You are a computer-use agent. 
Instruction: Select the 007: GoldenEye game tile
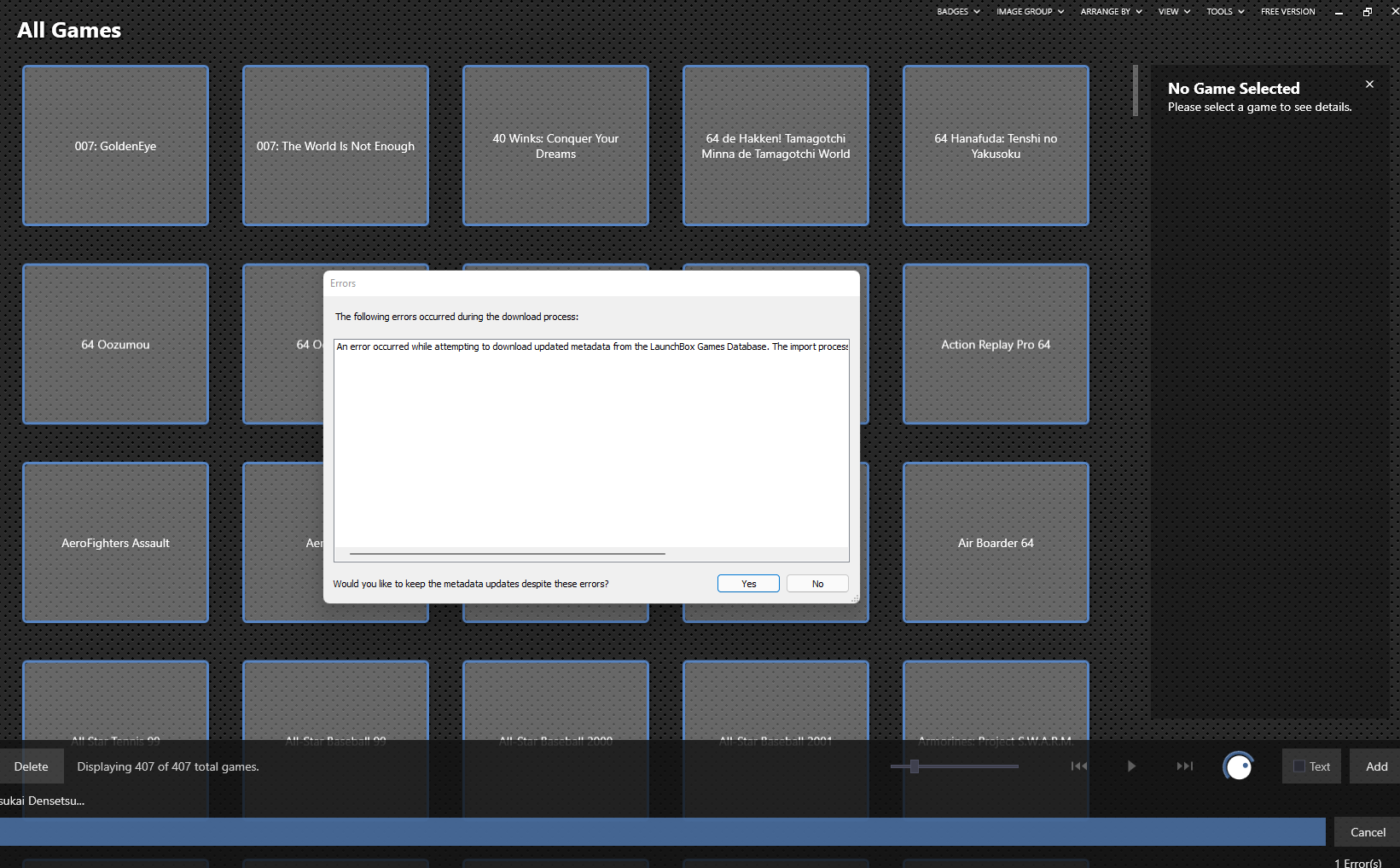click(115, 146)
